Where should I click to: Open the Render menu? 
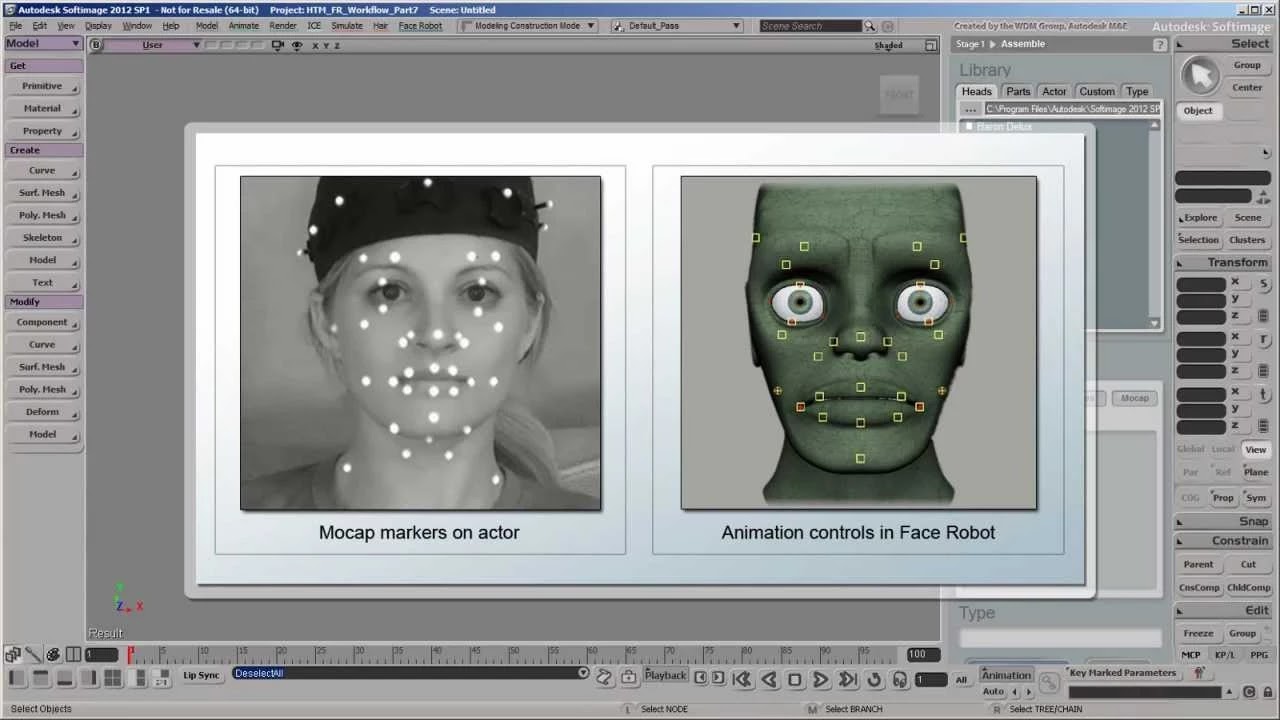(283, 26)
